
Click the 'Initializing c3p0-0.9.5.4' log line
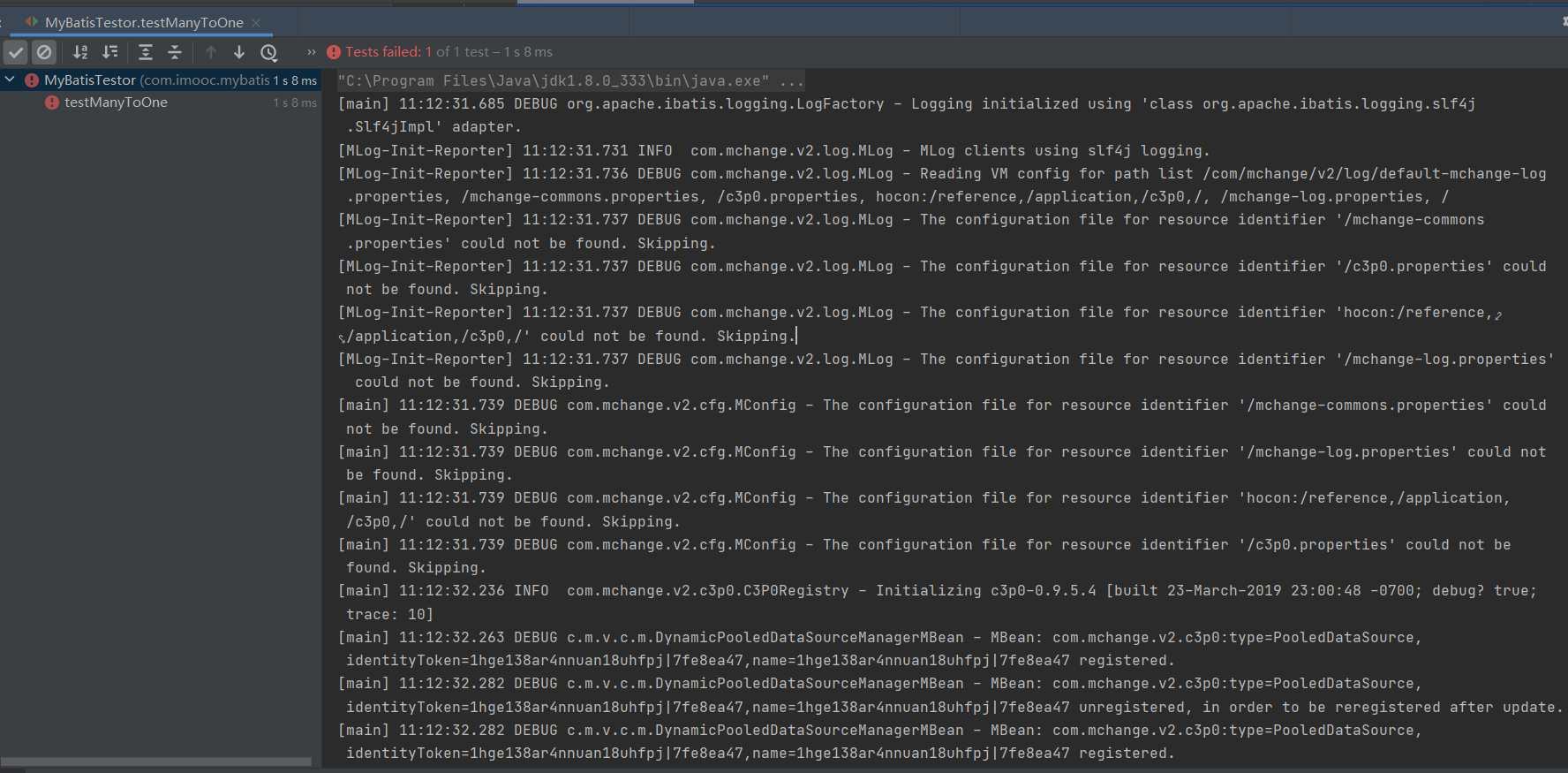pos(938,591)
